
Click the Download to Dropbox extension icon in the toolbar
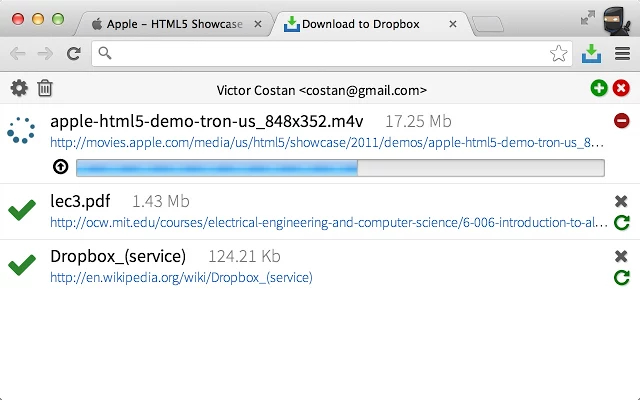[x=591, y=53]
